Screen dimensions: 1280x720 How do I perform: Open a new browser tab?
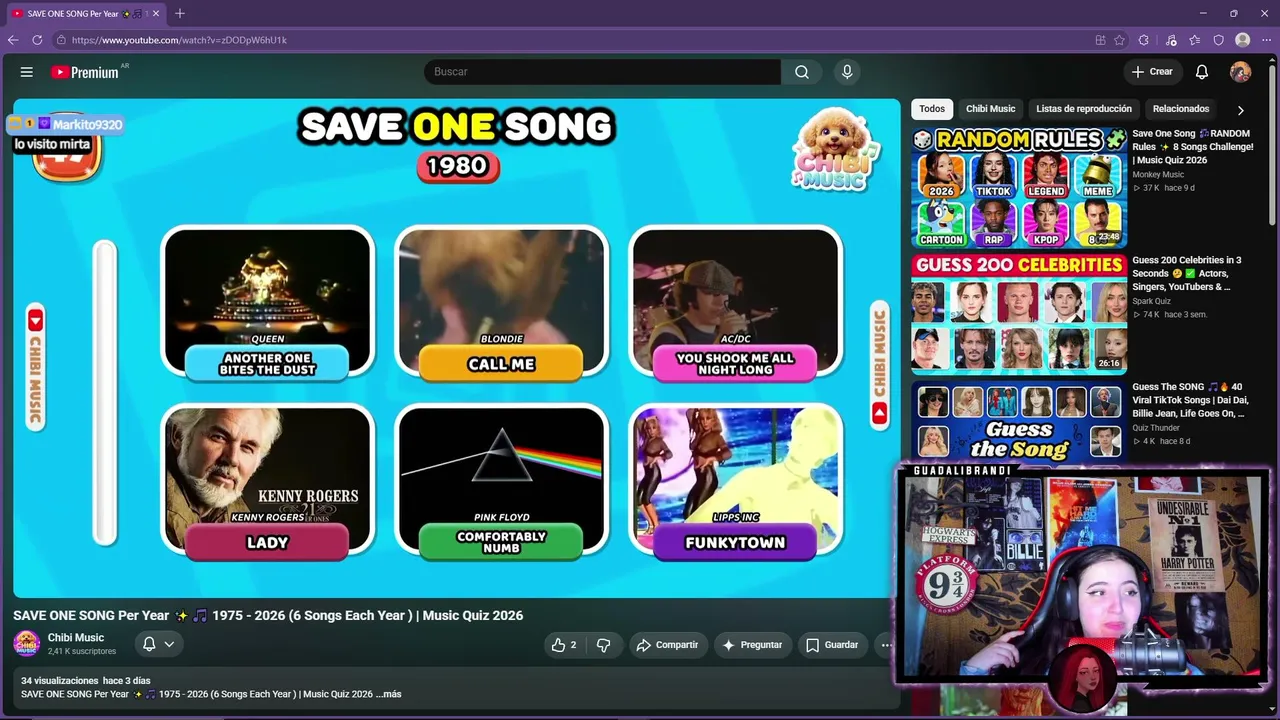[180, 13]
